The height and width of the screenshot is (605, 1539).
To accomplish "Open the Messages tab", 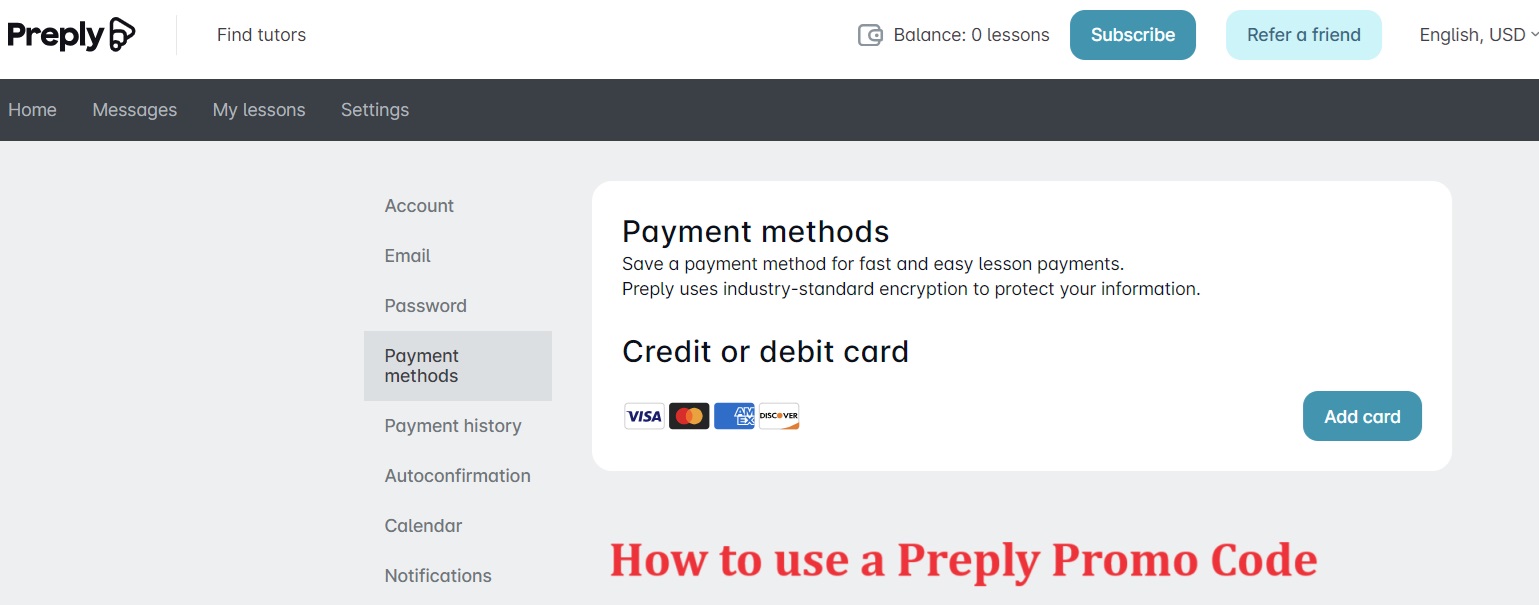I will tap(134, 110).
